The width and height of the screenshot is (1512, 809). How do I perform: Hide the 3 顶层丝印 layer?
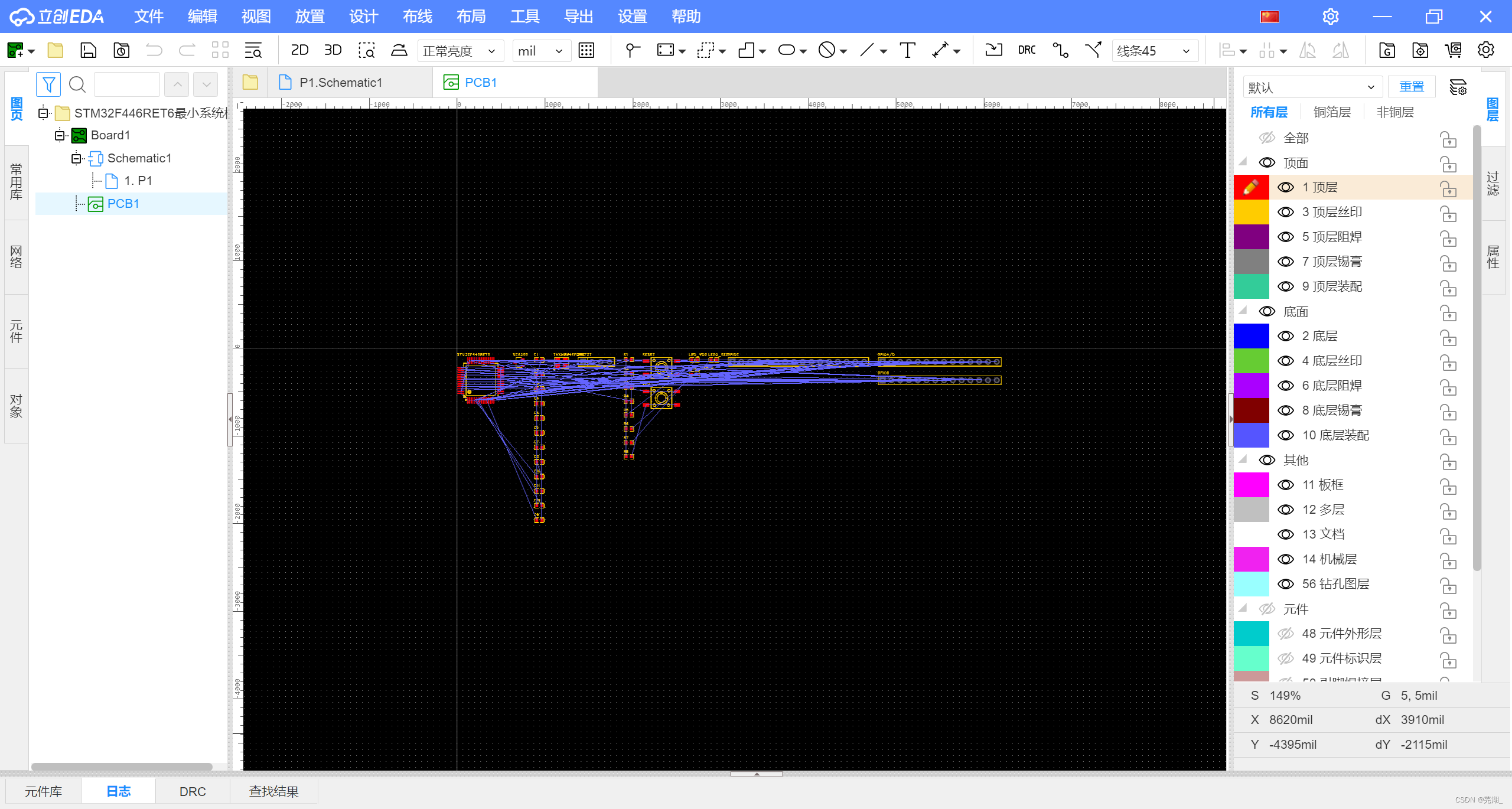coord(1286,213)
